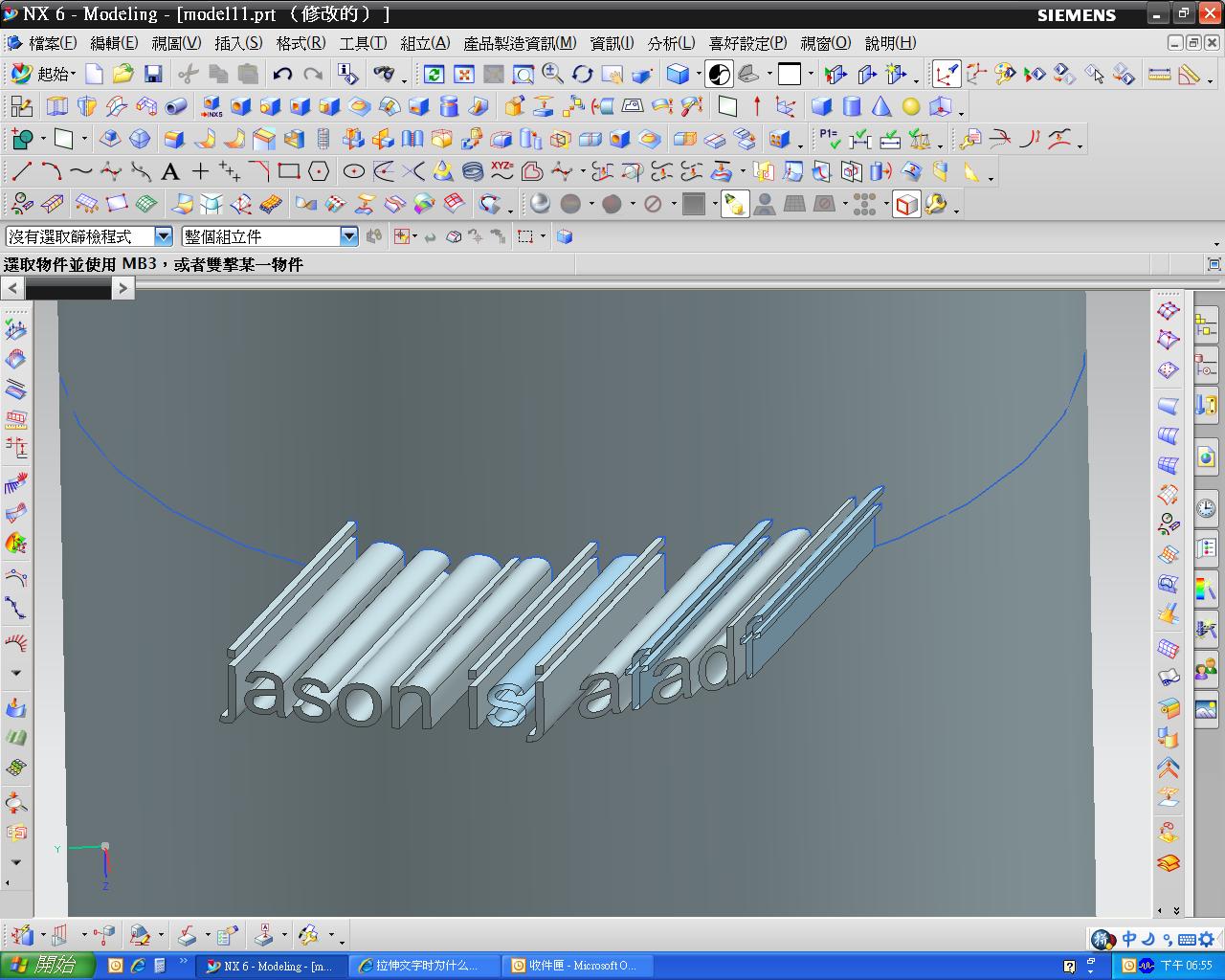This screenshot has height=980, width=1225.
Task: Open the 編輯(E) Edit menu
Action: click(114, 43)
